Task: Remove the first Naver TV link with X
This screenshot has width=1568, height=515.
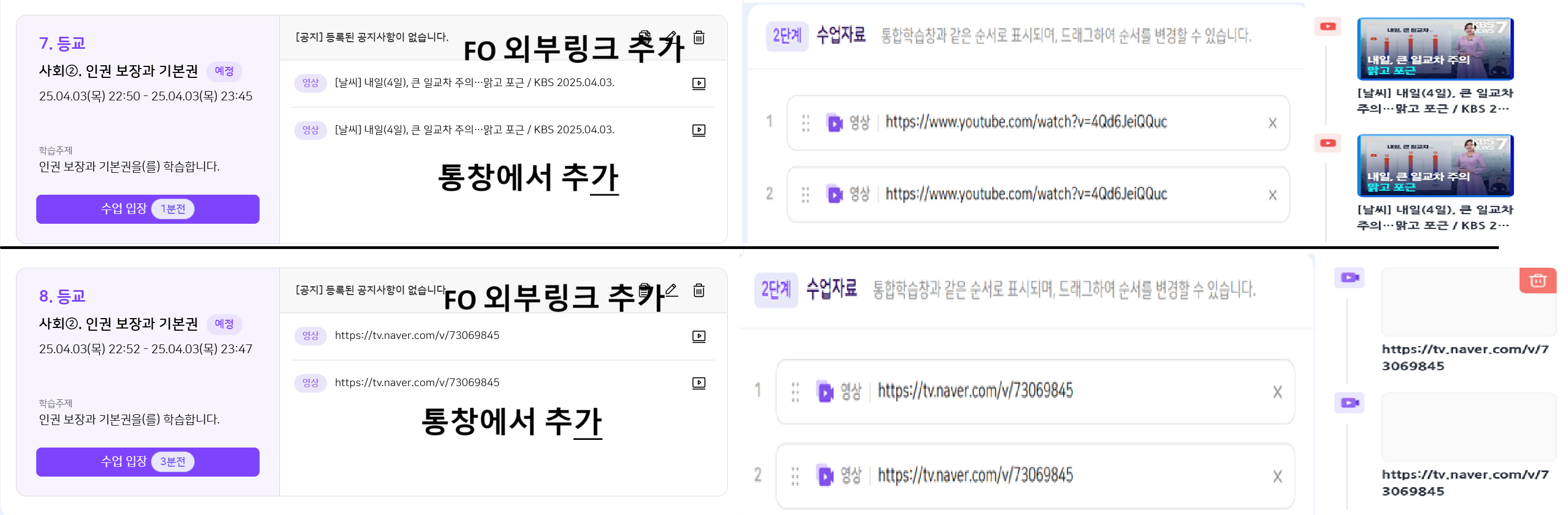Action: coord(1277,392)
